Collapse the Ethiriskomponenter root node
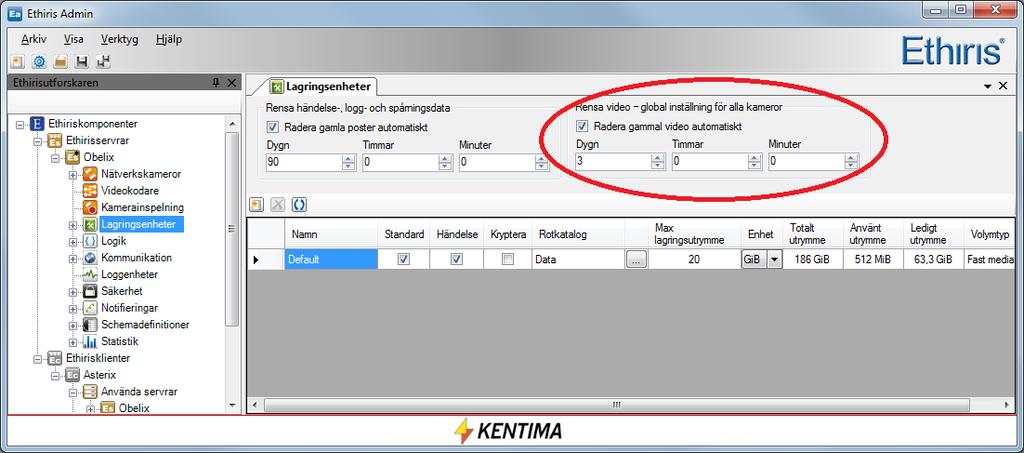The image size is (1024, 453). click(20, 124)
